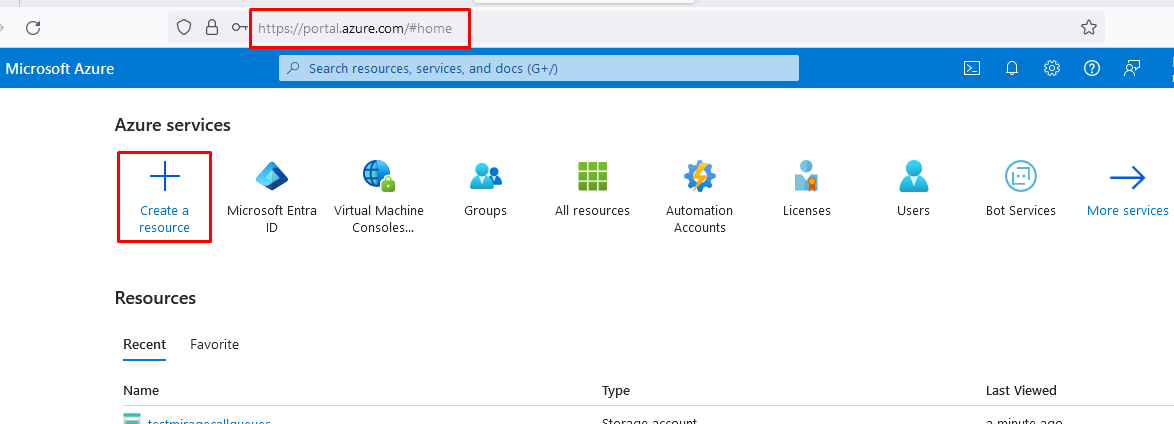Click the Azure services heading
The image size is (1174, 424).
coord(173,125)
